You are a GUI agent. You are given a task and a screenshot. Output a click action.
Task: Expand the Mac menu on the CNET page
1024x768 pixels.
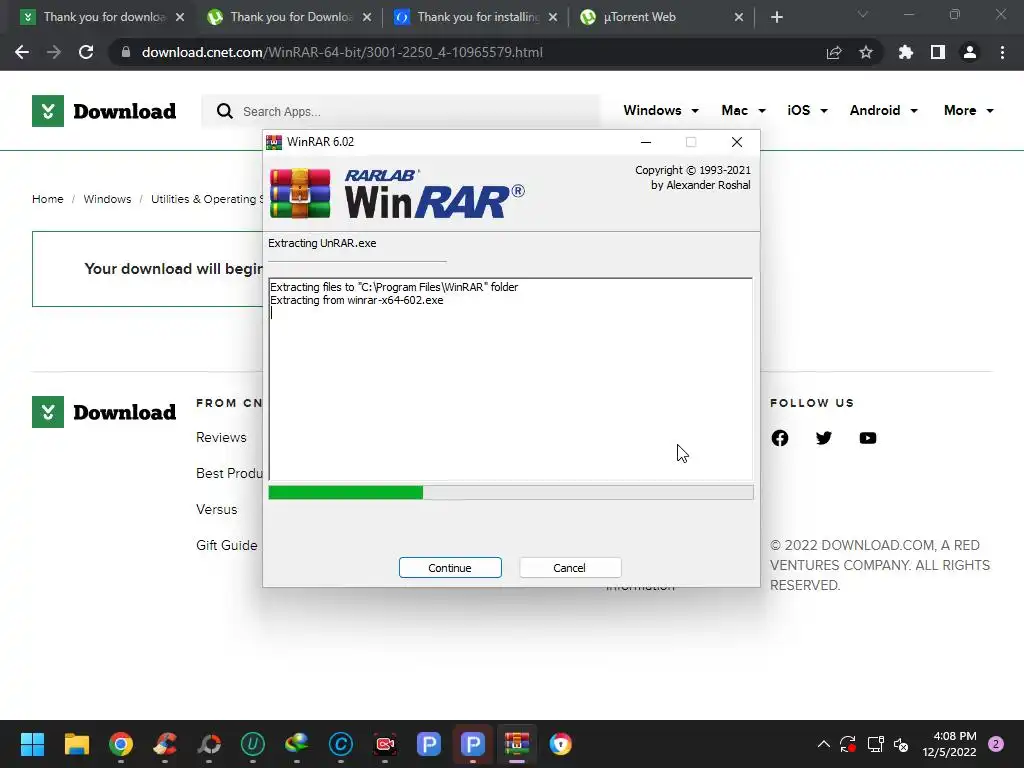pos(743,110)
